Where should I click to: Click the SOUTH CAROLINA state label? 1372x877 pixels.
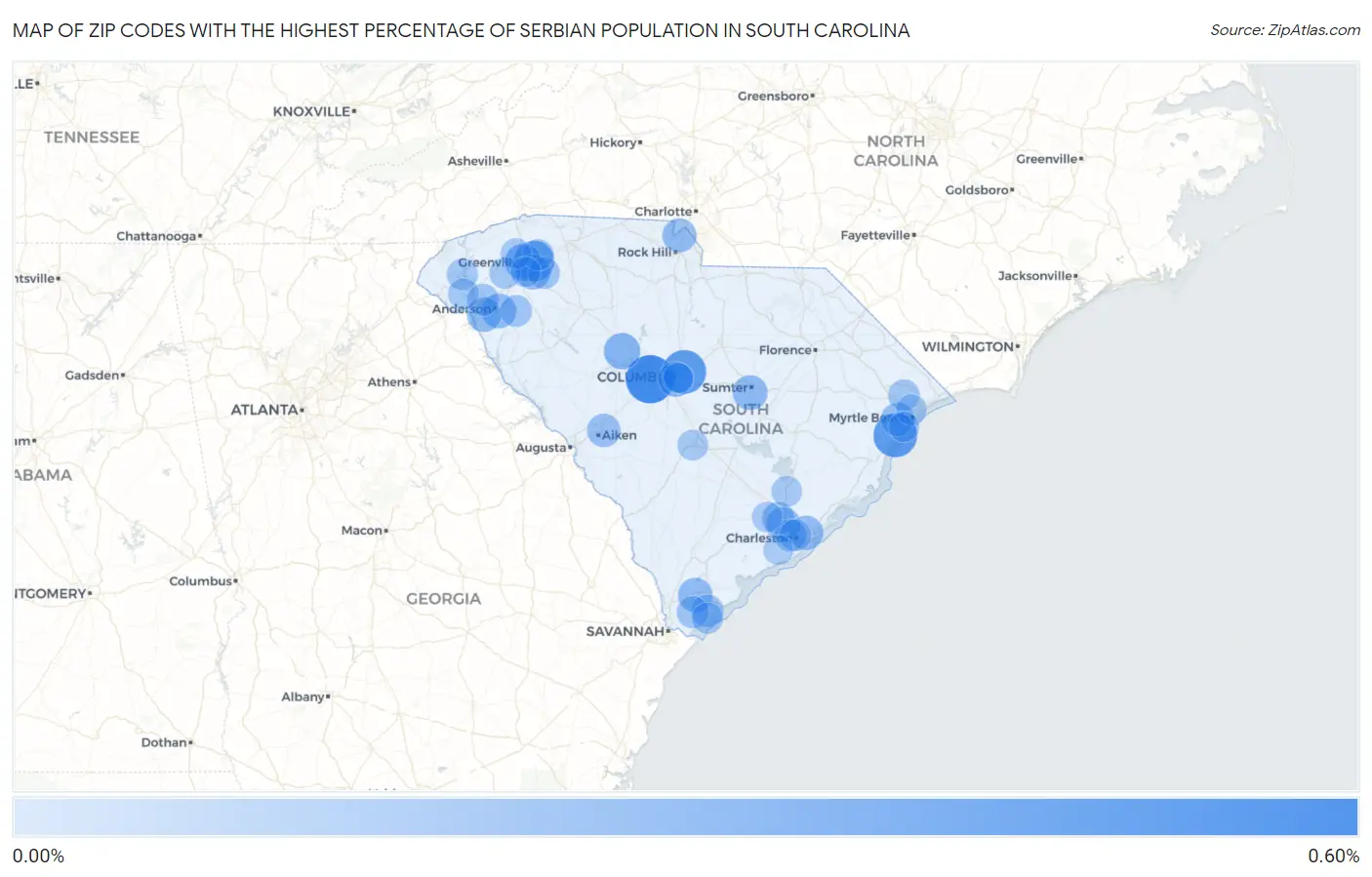click(x=741, y=419)
